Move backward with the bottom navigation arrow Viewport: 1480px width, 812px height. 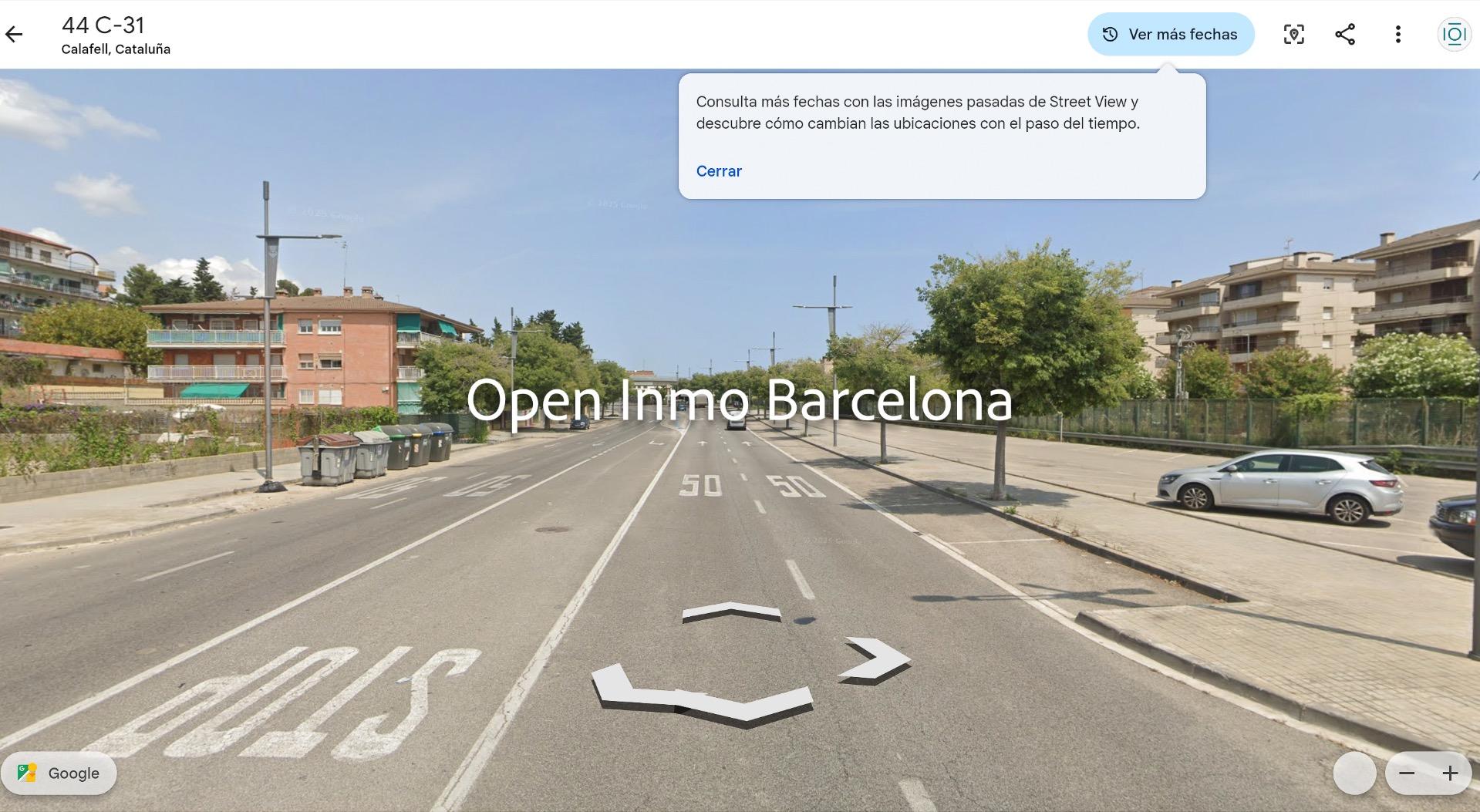click(702, 694)
